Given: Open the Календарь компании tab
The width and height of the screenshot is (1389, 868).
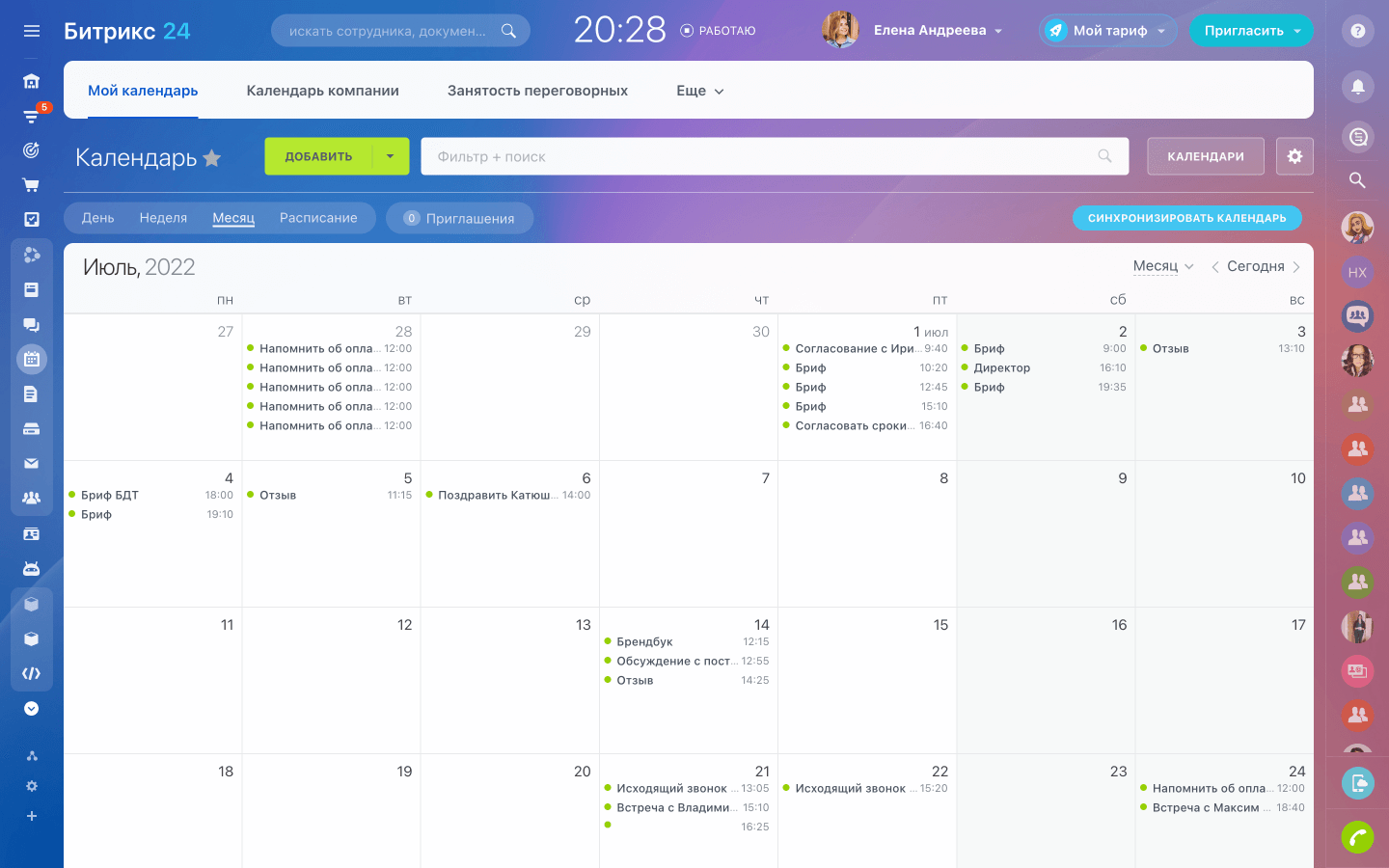Looking at the screenshot, I should pyautogui.click(x=322, y=91).
